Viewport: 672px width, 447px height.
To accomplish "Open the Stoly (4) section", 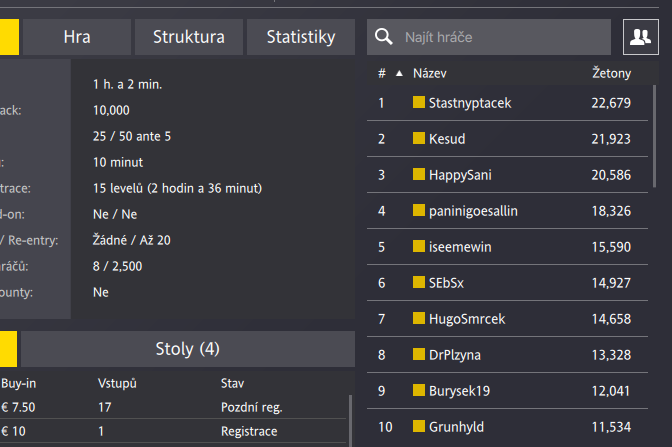I will tap(187, 349).
